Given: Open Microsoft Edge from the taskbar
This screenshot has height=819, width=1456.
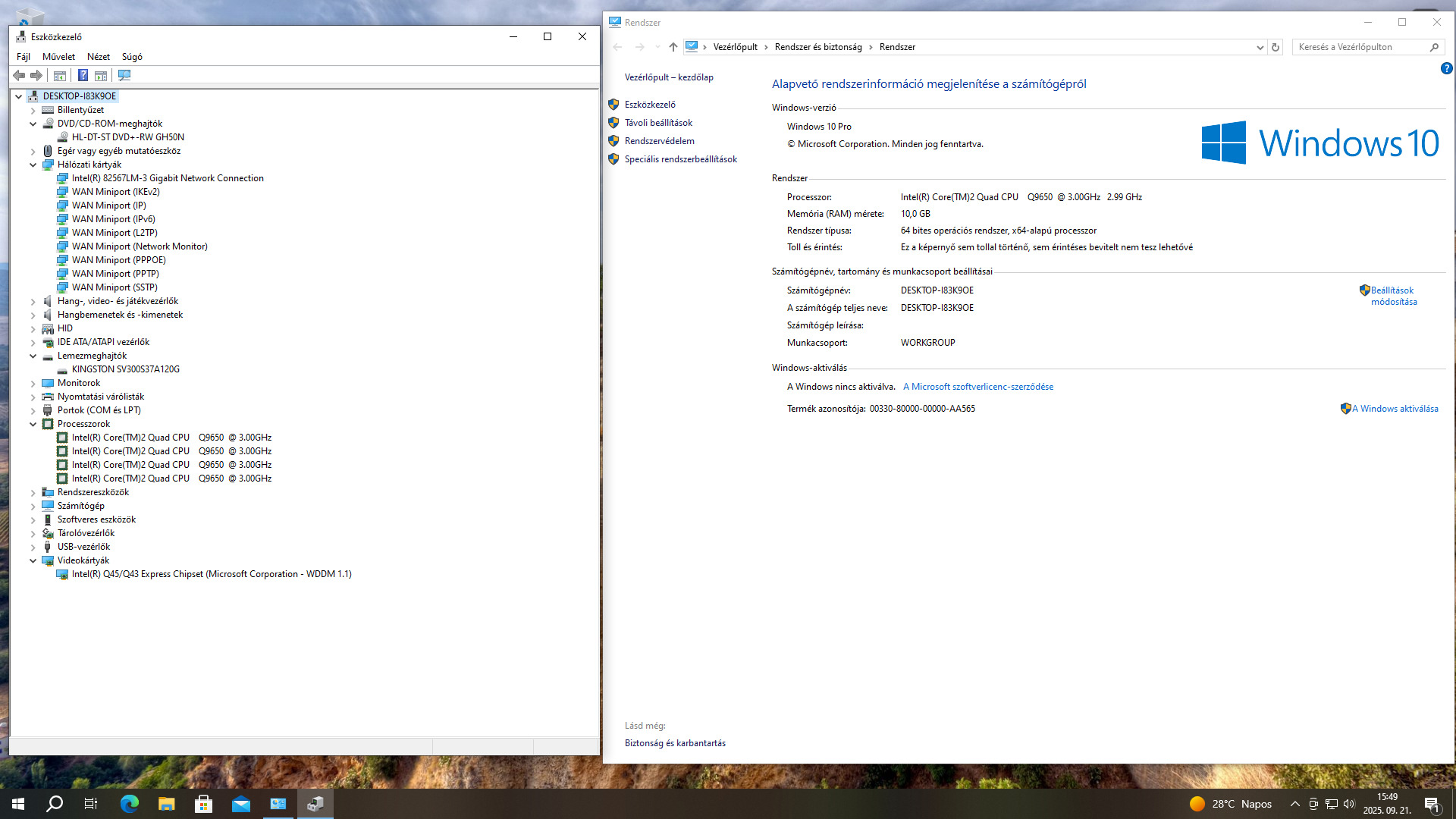Looking at the screenshot, I should [x=130, y=804].
